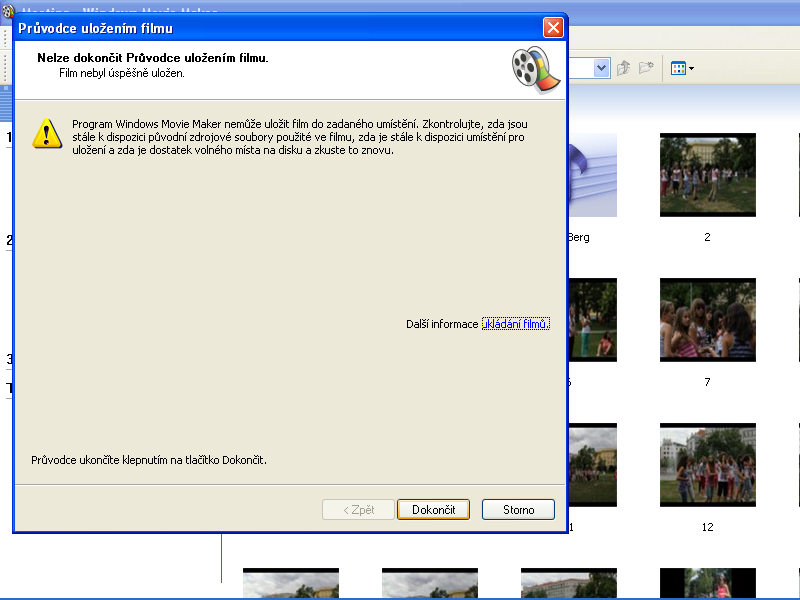The image size is (800, 600).
Task: Click the new collection folder icon
Action: [646, 67]
